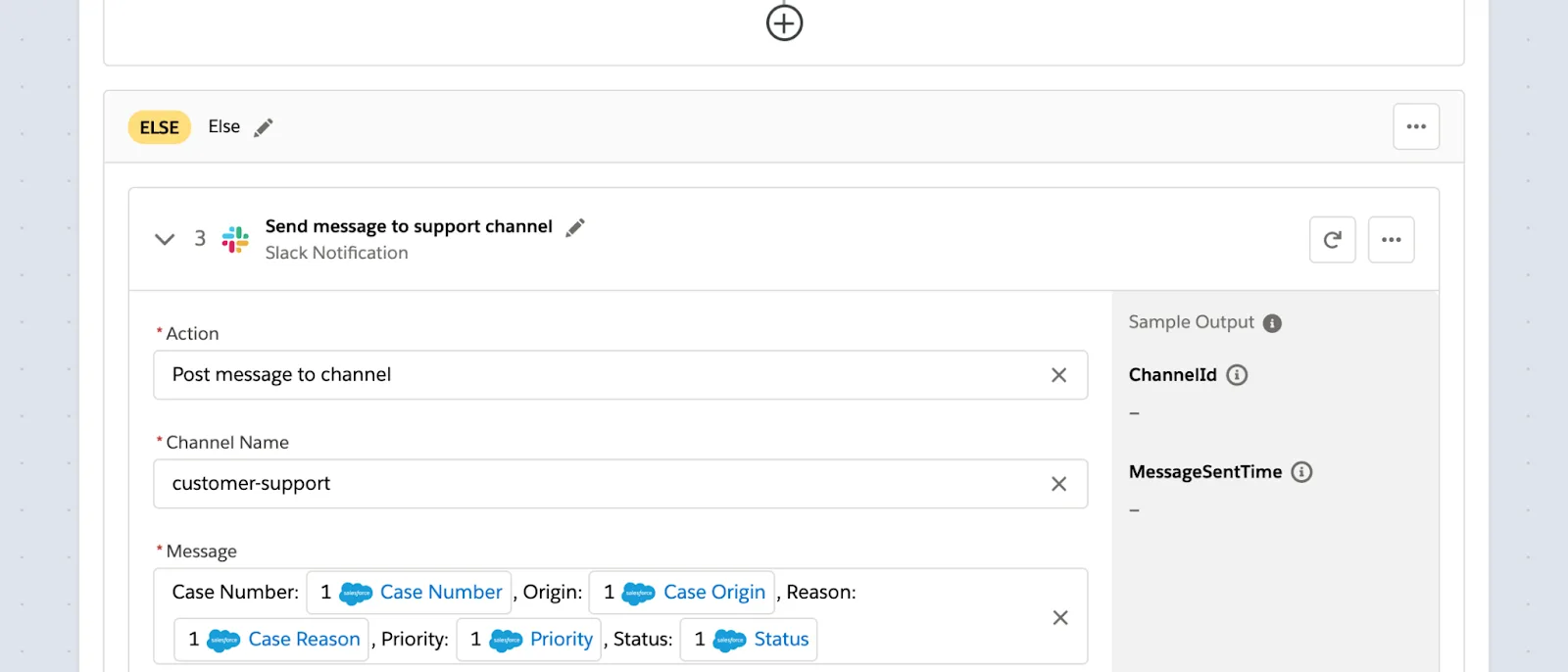Clear the Channel Name value
This screenshot has height=672, width=1568.
pyautogui.click(x=1058, y=484)
